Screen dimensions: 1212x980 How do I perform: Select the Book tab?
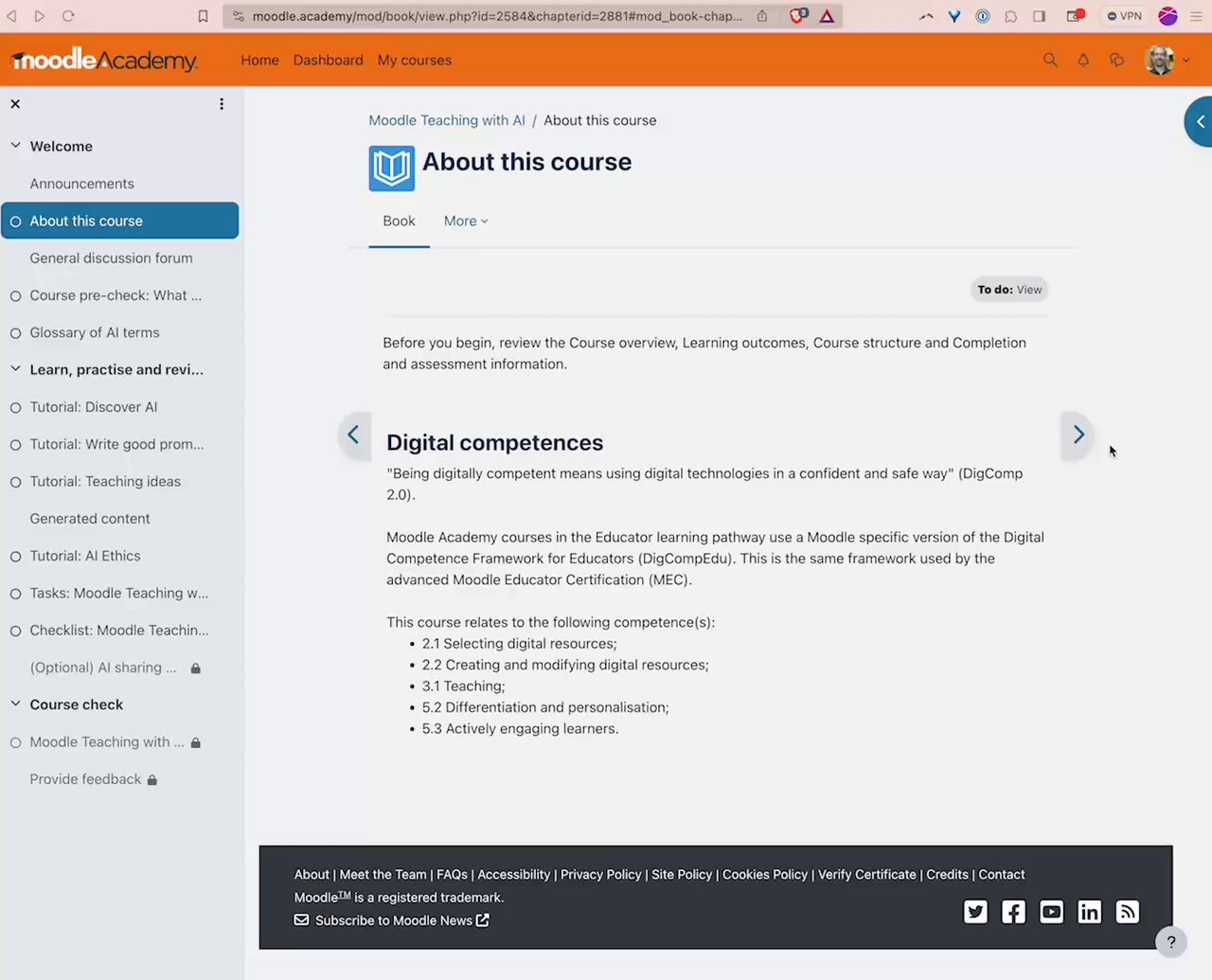point(399,222)
